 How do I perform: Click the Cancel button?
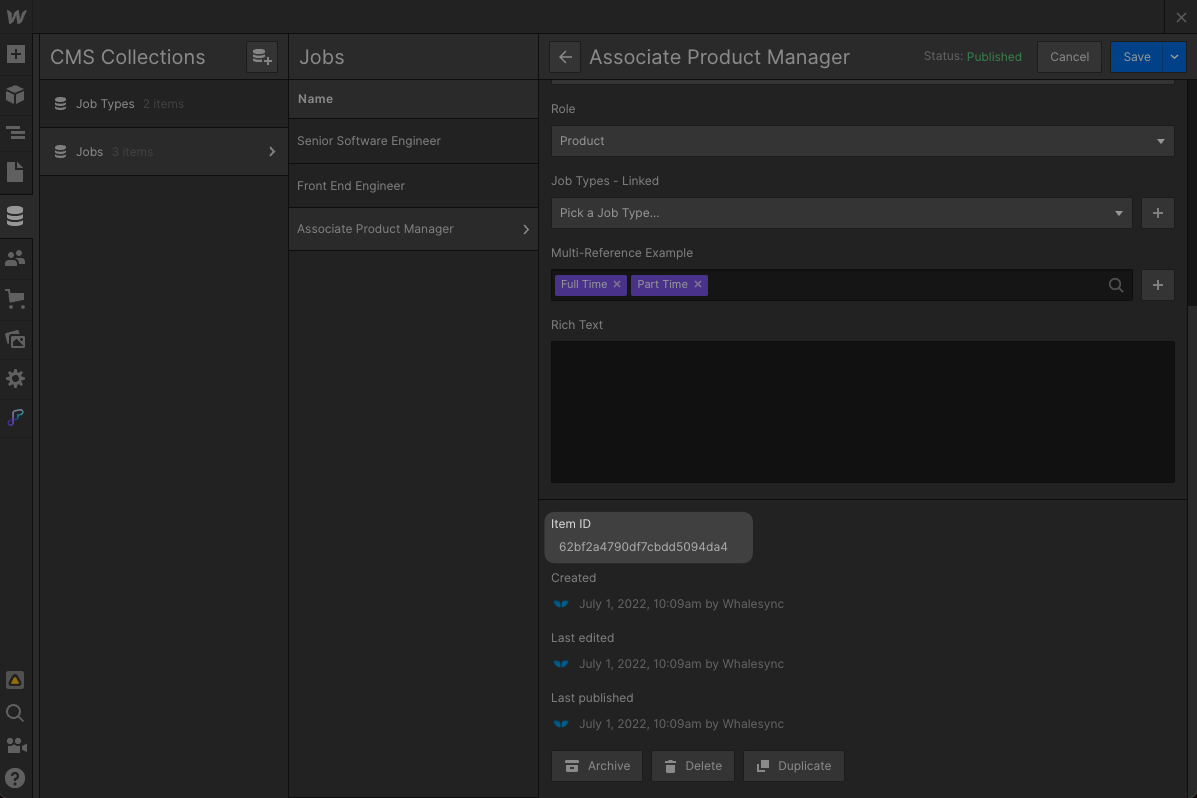[x=1069, y=57]
